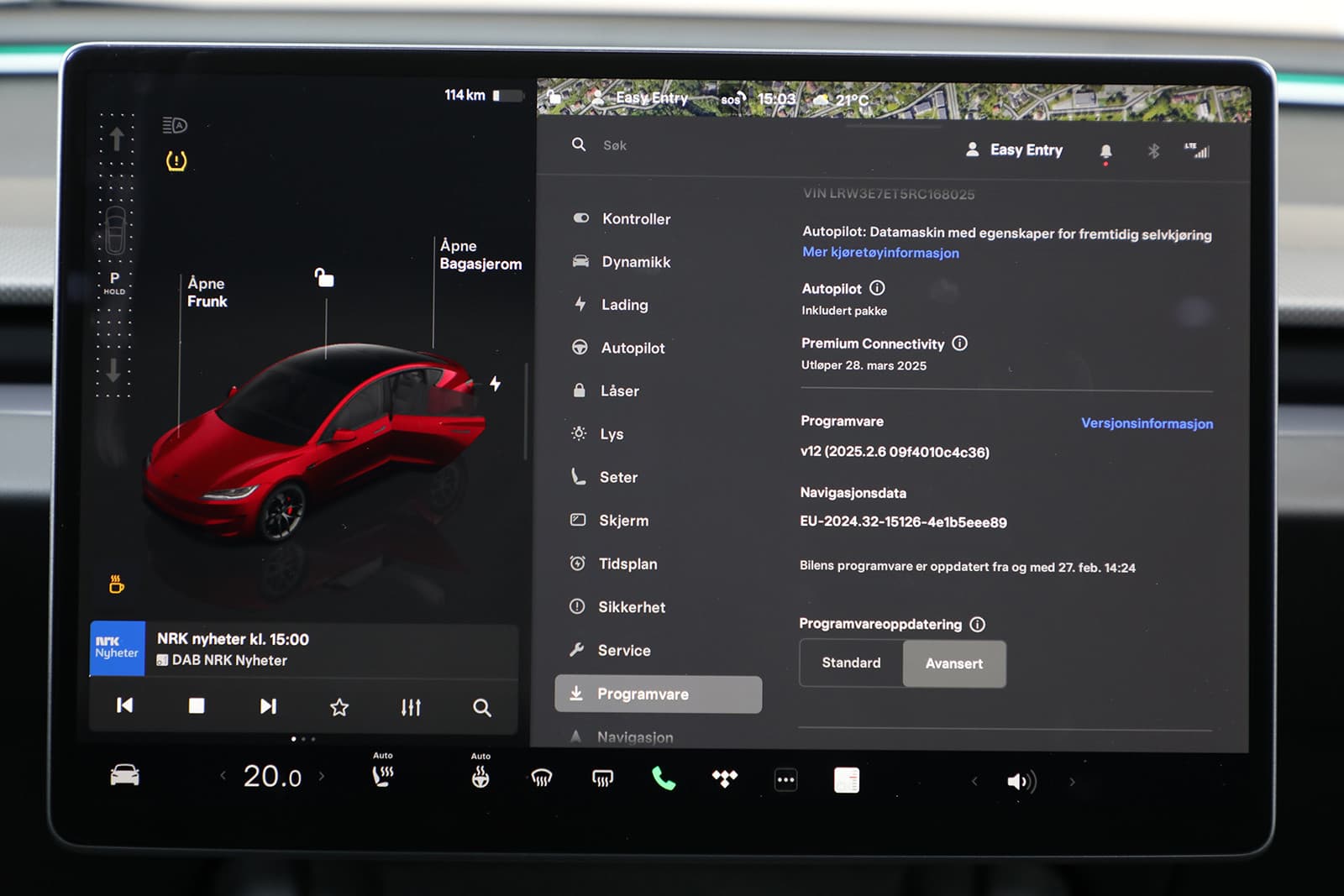The width and height of the screenshot is (1344, 896).
Task: Select Programvare settings menu
Action: click(x=659, y=694)
